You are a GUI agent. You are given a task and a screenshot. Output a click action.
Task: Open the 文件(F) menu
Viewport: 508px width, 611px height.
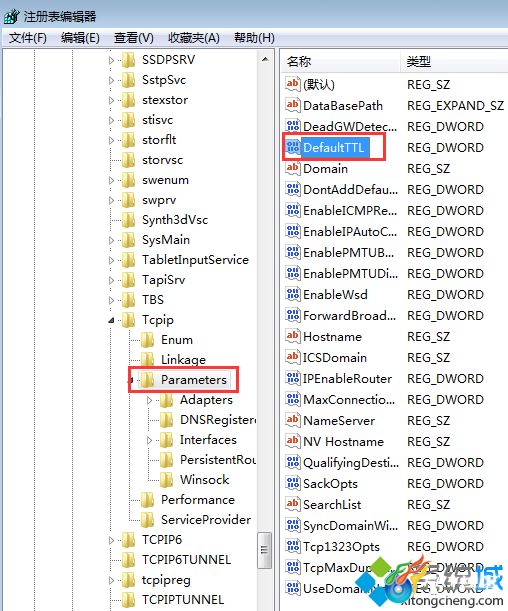click(x=28, y=38)
